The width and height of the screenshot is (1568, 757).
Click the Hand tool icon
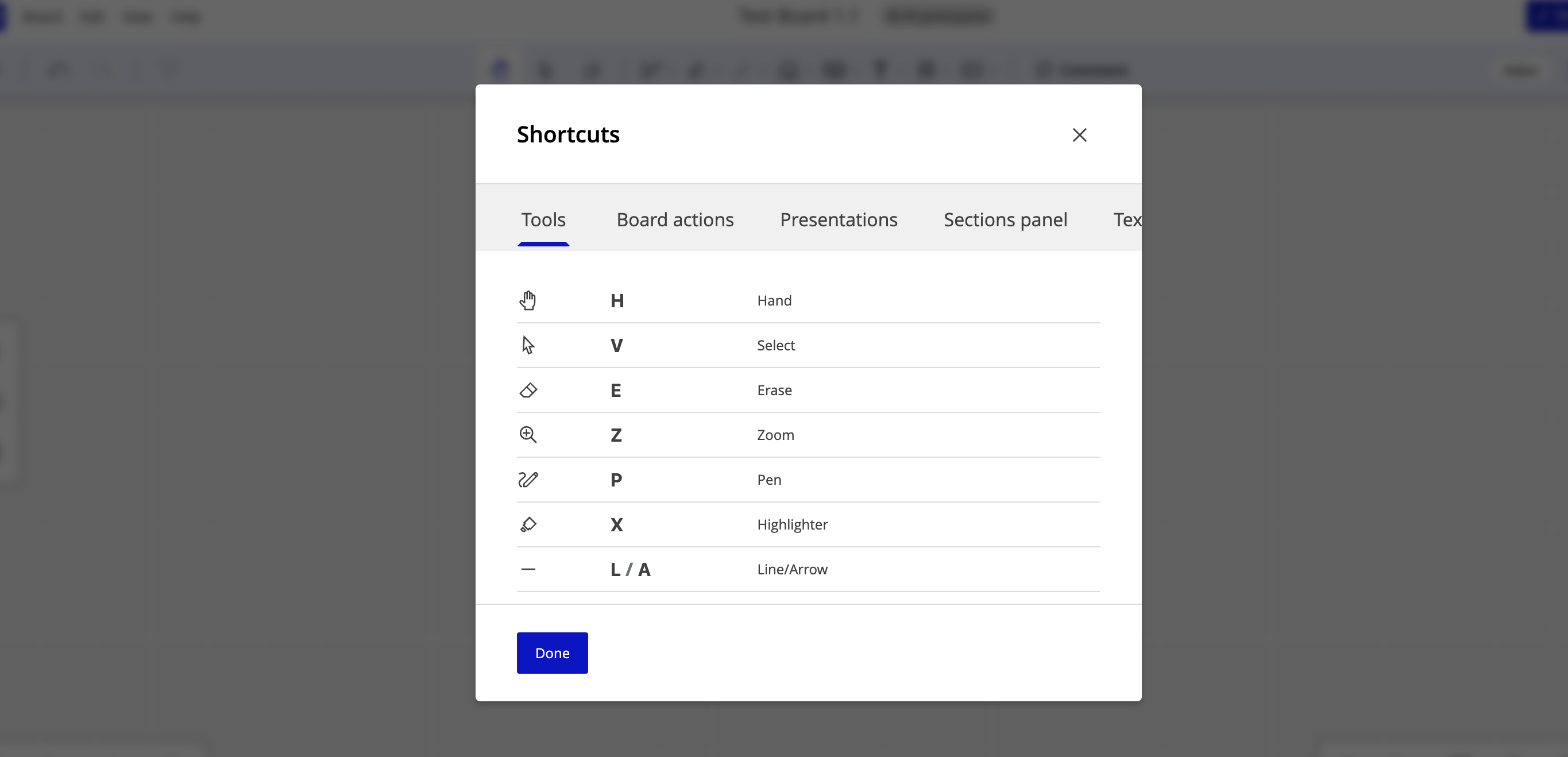click(x=528, y=300)
